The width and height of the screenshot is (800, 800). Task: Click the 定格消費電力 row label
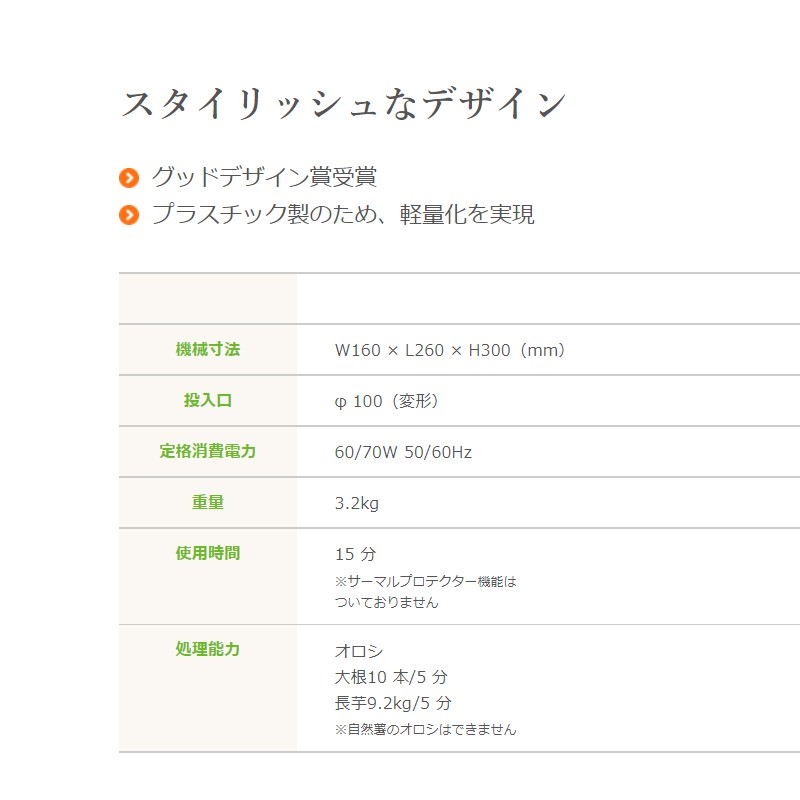click(208, 452)
